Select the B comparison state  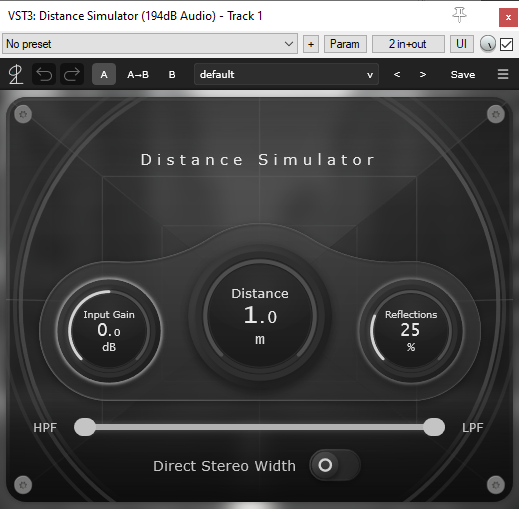click(172, 74)
